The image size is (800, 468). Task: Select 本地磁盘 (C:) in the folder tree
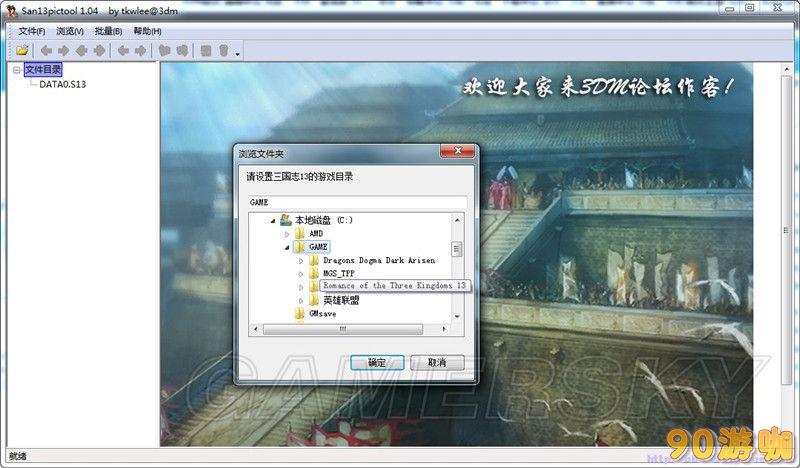tap(324, 220)
